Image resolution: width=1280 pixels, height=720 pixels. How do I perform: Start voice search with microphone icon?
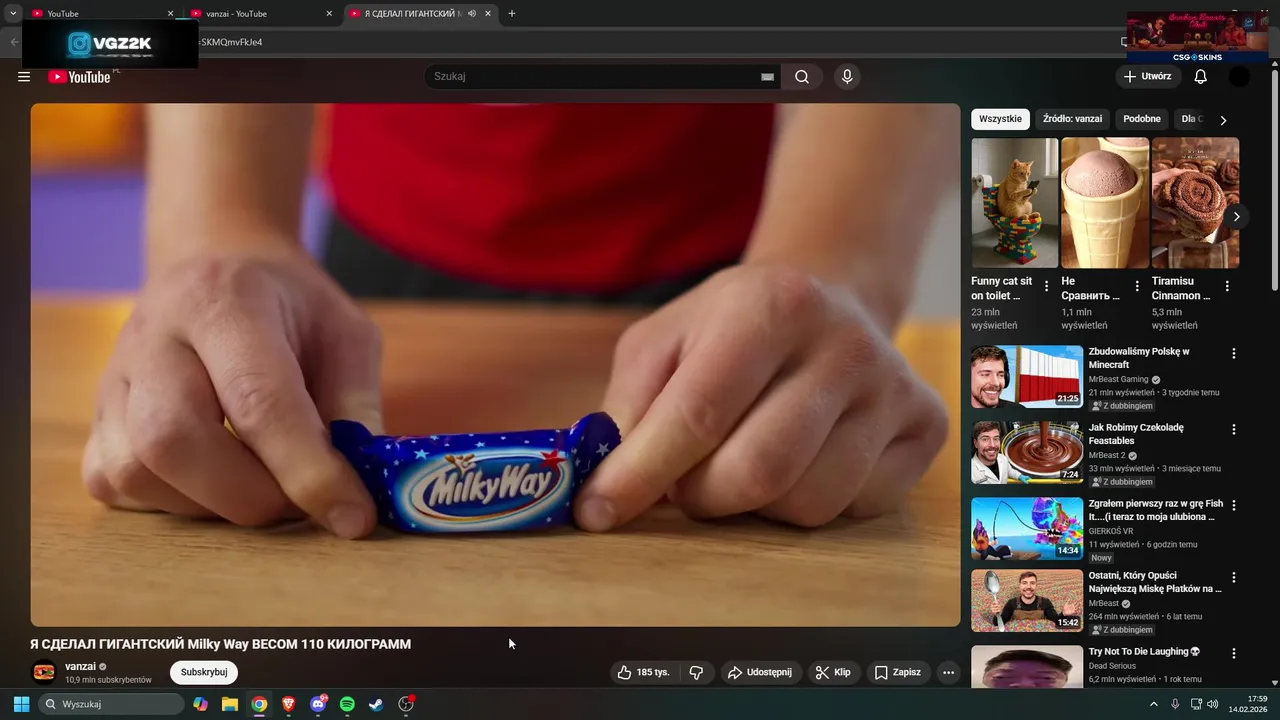point(847,77)
